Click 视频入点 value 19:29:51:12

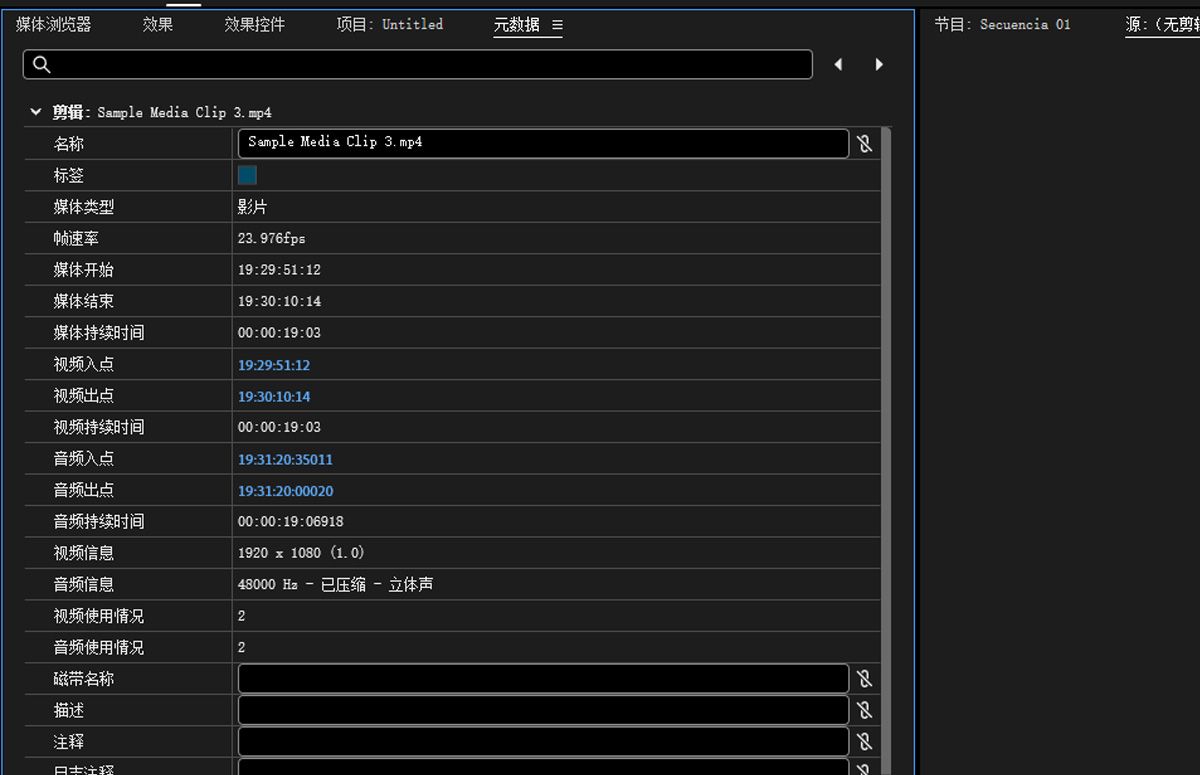pyautogui.click(x=274, y=365)
